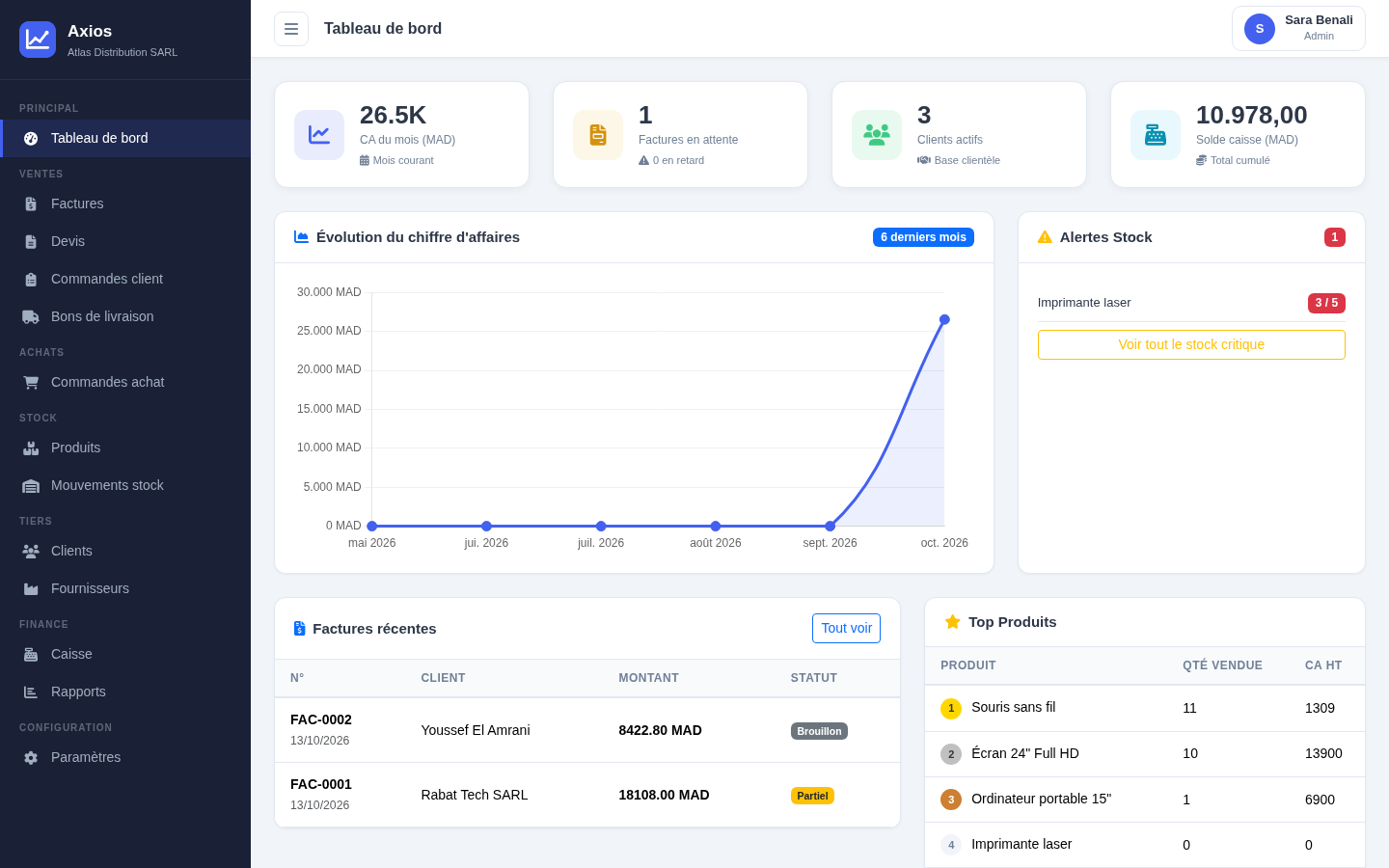Click the Bons de livraison truck icon
The image size is (1389, 868).
(31, 316)
